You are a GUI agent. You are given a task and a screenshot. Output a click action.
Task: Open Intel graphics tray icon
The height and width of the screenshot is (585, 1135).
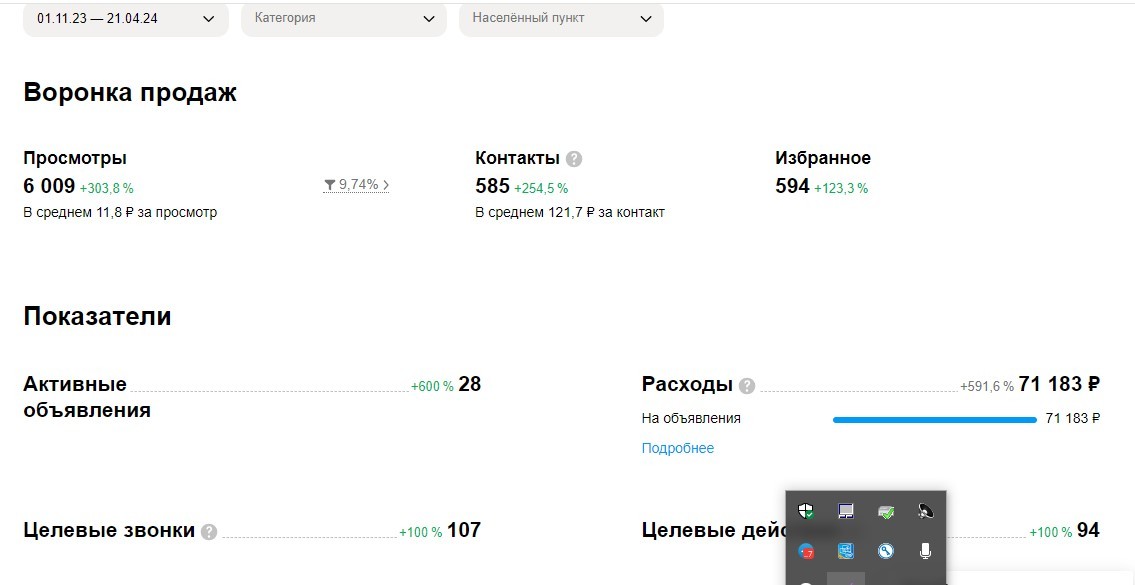pos(845,552)
